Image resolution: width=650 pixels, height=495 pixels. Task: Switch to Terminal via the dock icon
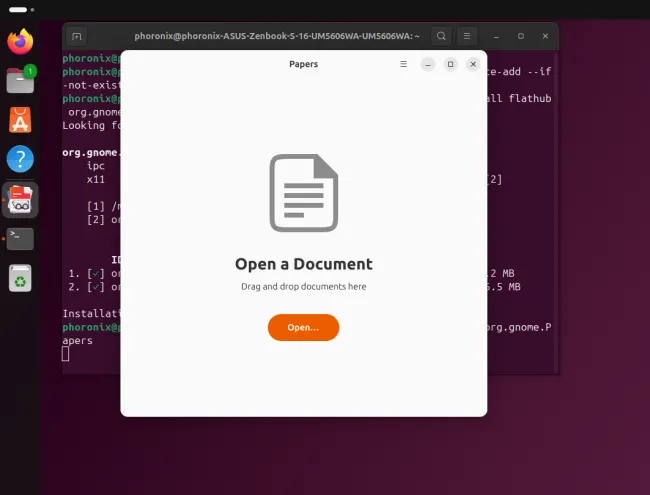click(x=20, y=238)
